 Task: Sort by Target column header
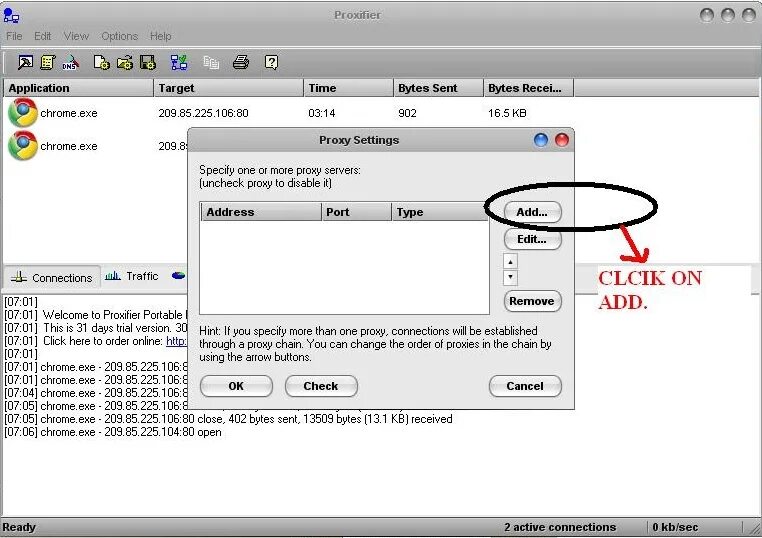pos(228,88)
